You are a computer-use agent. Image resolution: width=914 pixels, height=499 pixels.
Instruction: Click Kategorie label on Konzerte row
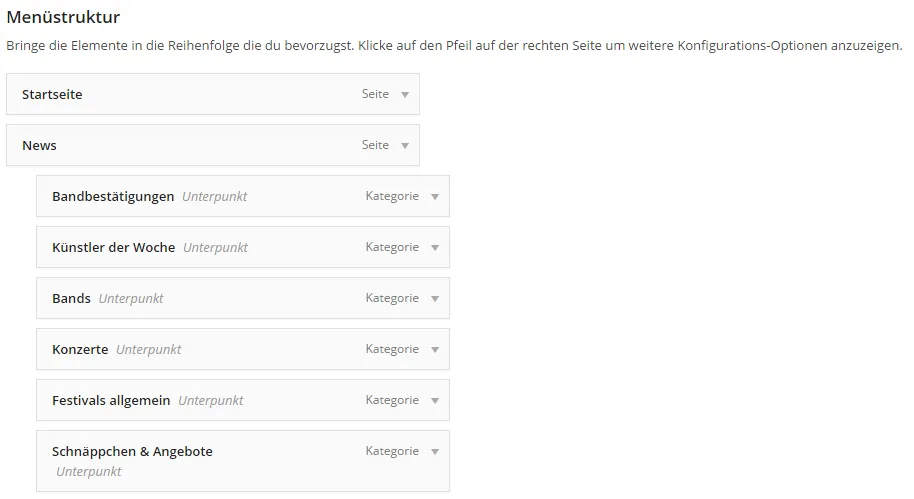coord(392,349)
